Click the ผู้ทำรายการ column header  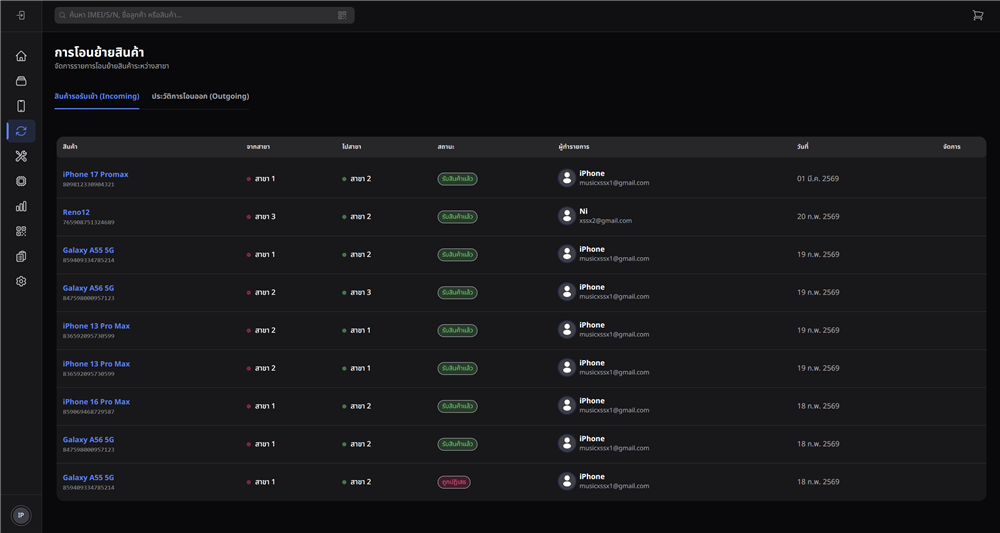(x=573, y=147)
